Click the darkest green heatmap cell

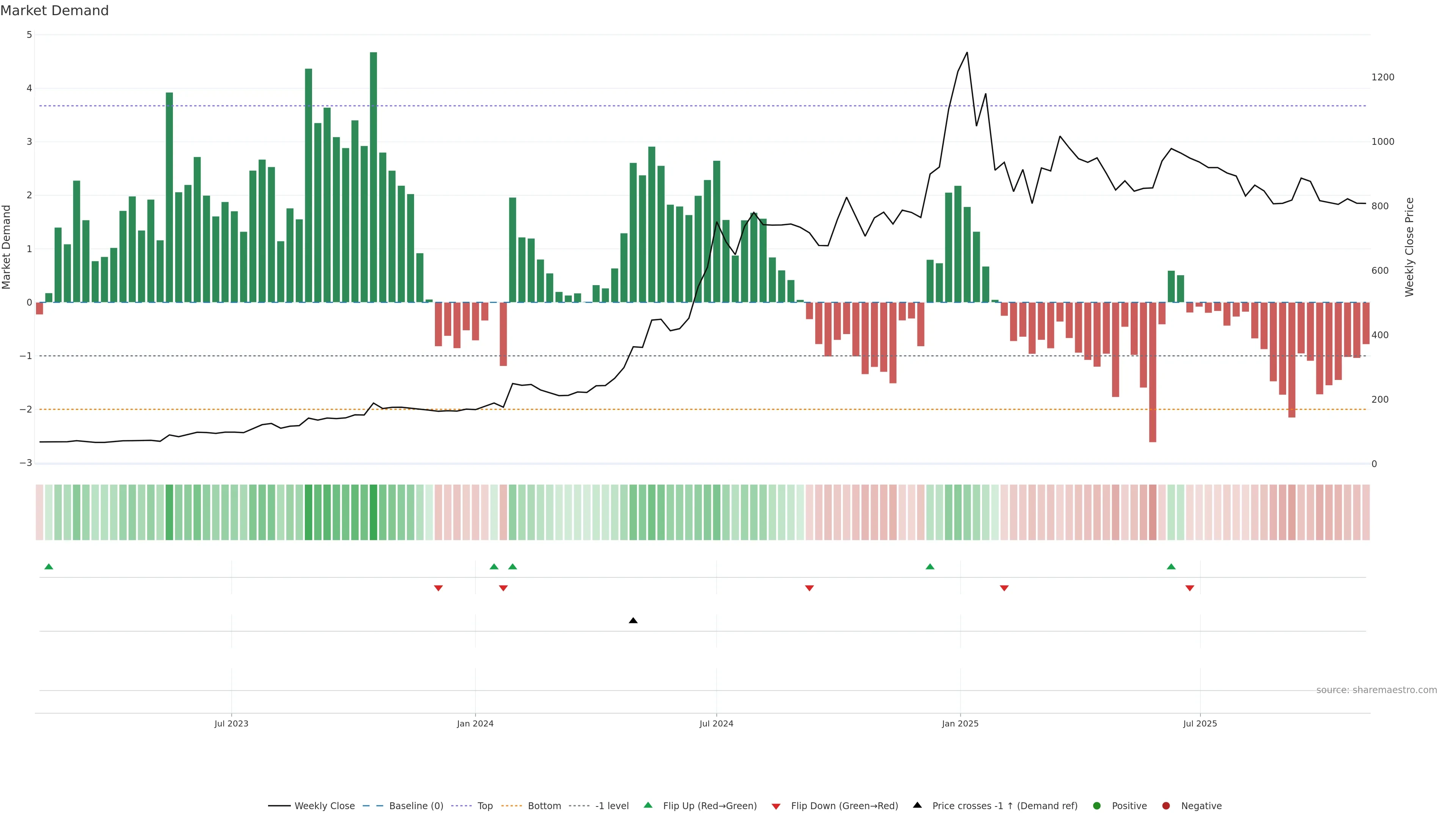click(x=373, y=512)
